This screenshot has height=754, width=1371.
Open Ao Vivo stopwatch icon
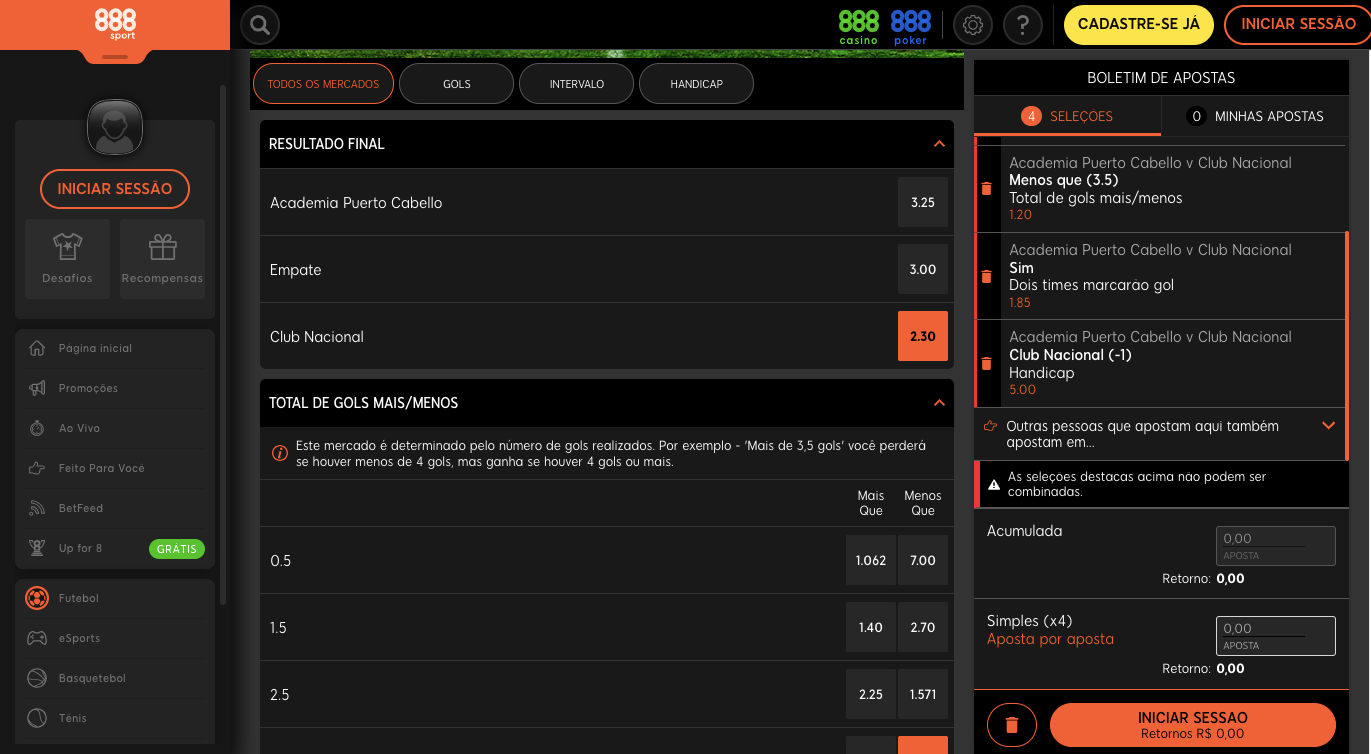coord(37,428)
